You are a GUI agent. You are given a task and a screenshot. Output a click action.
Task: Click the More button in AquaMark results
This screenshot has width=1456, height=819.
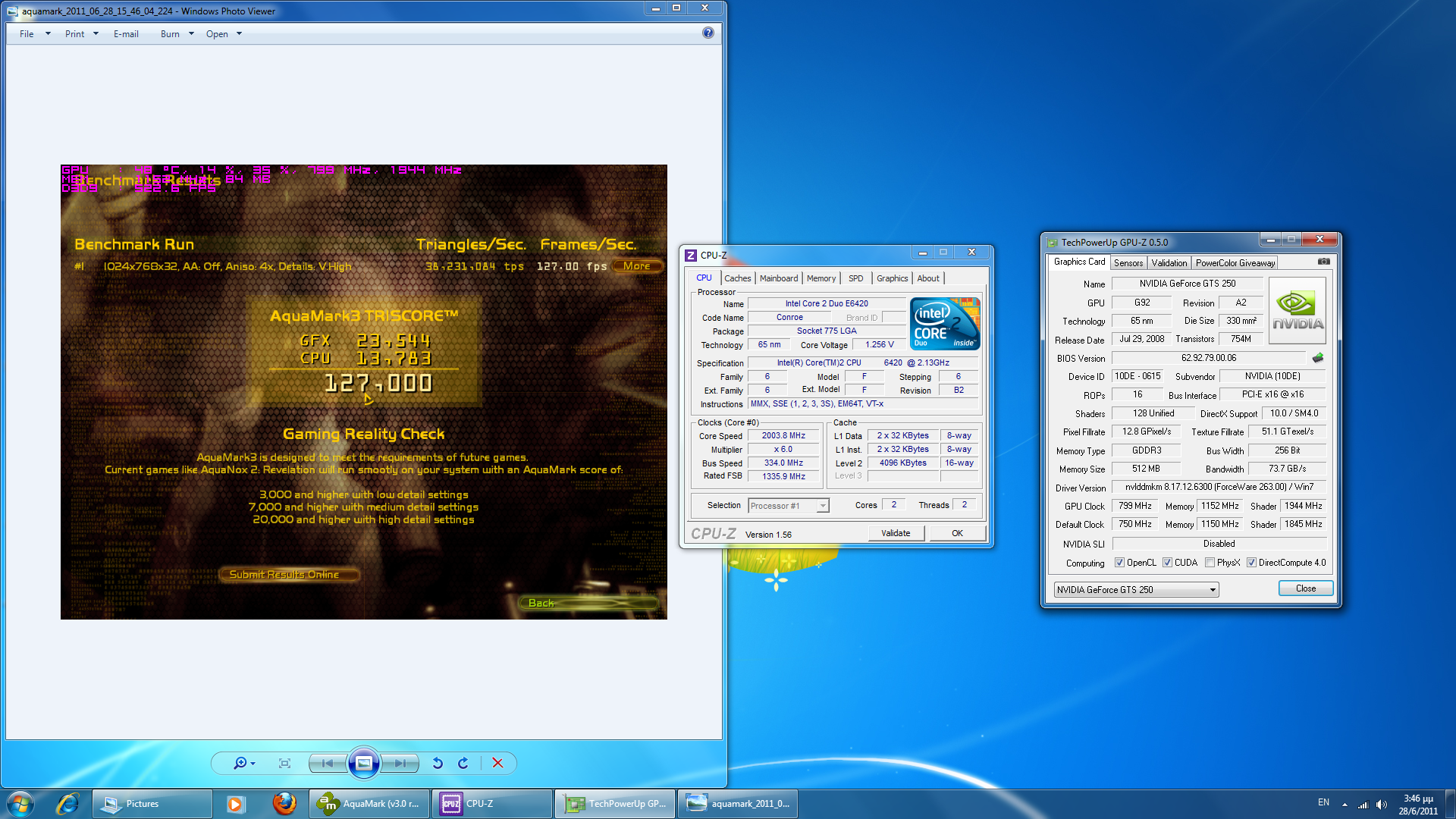click(x=637, y=266)
